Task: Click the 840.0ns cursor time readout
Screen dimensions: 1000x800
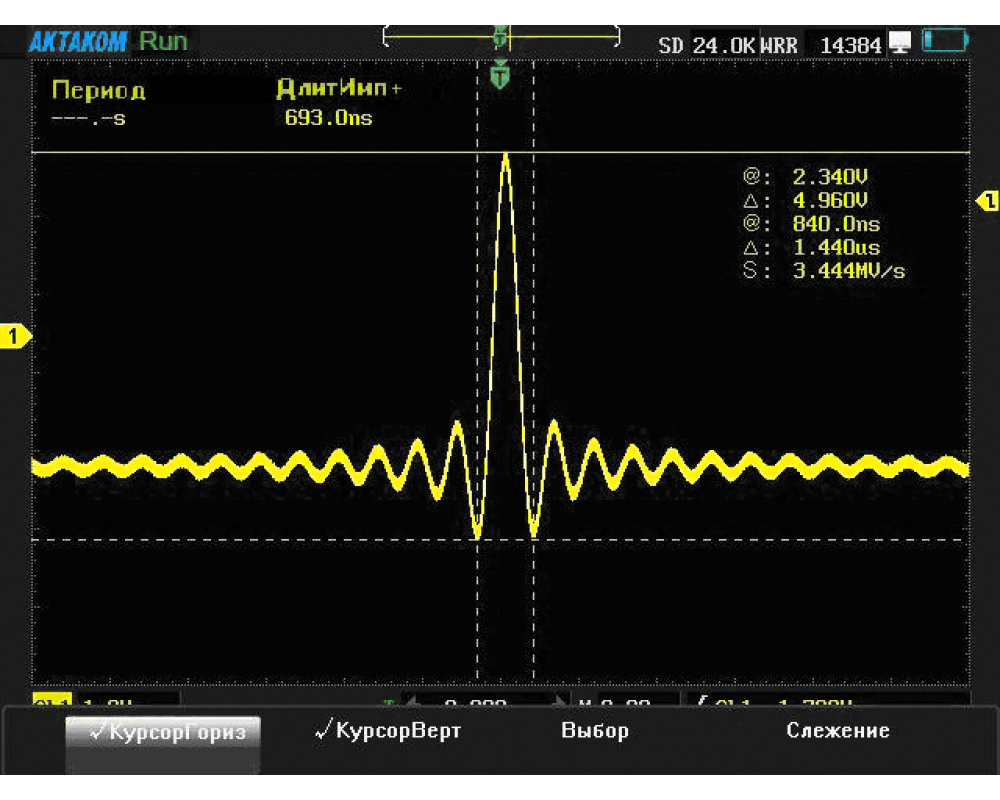Action: tap(836, 224)
